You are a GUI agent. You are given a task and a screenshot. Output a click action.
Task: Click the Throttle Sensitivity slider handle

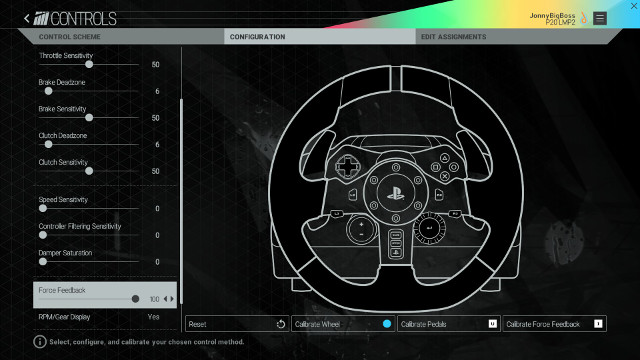click(x=89, y=64)
